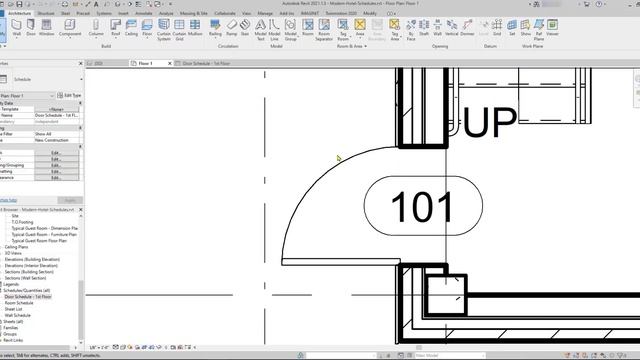This screenshot has height=360, width=640.
Task: Click the Appearance Edit button
Action: tap(56, 178)
